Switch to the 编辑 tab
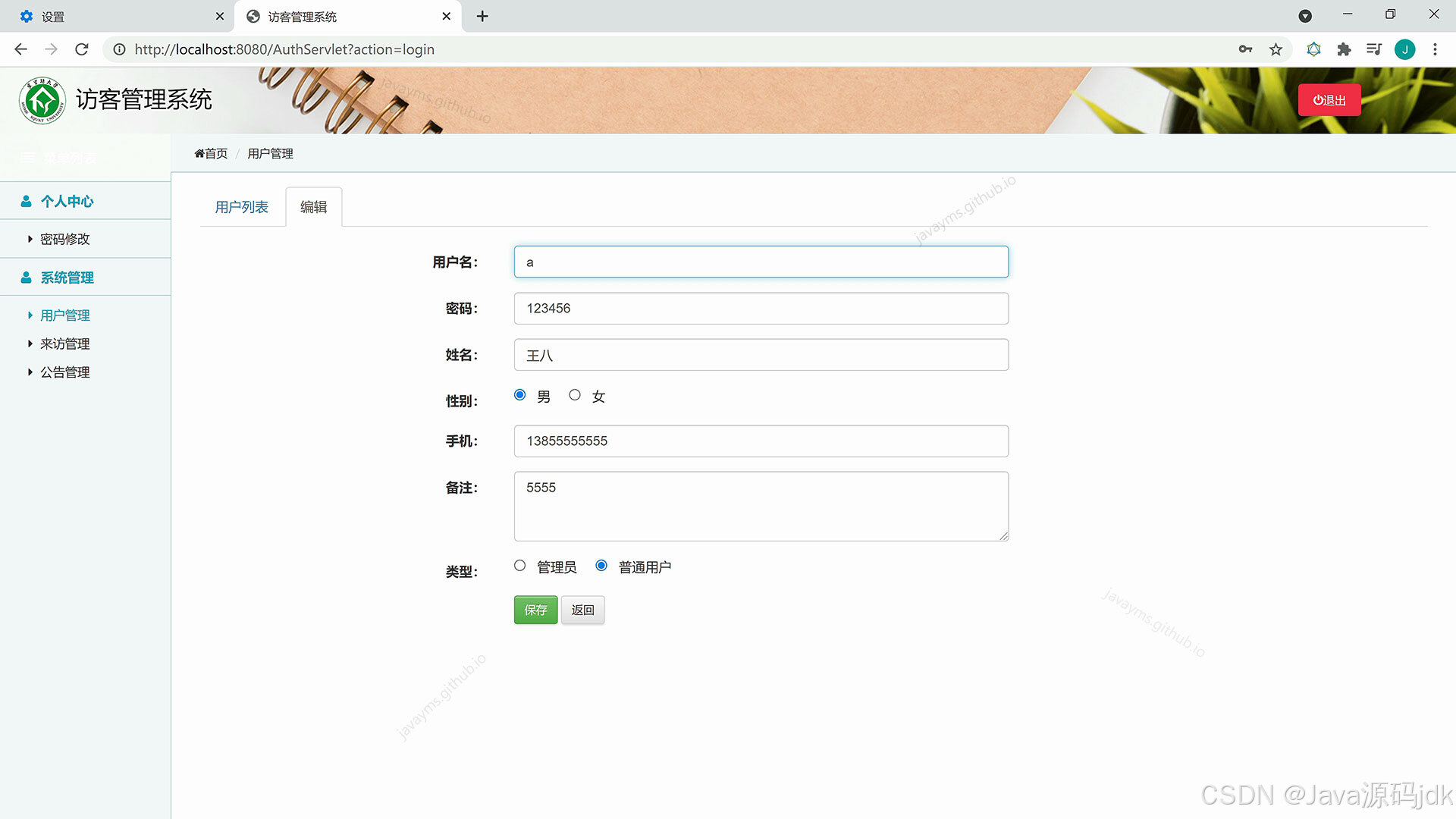 (314, 207)
